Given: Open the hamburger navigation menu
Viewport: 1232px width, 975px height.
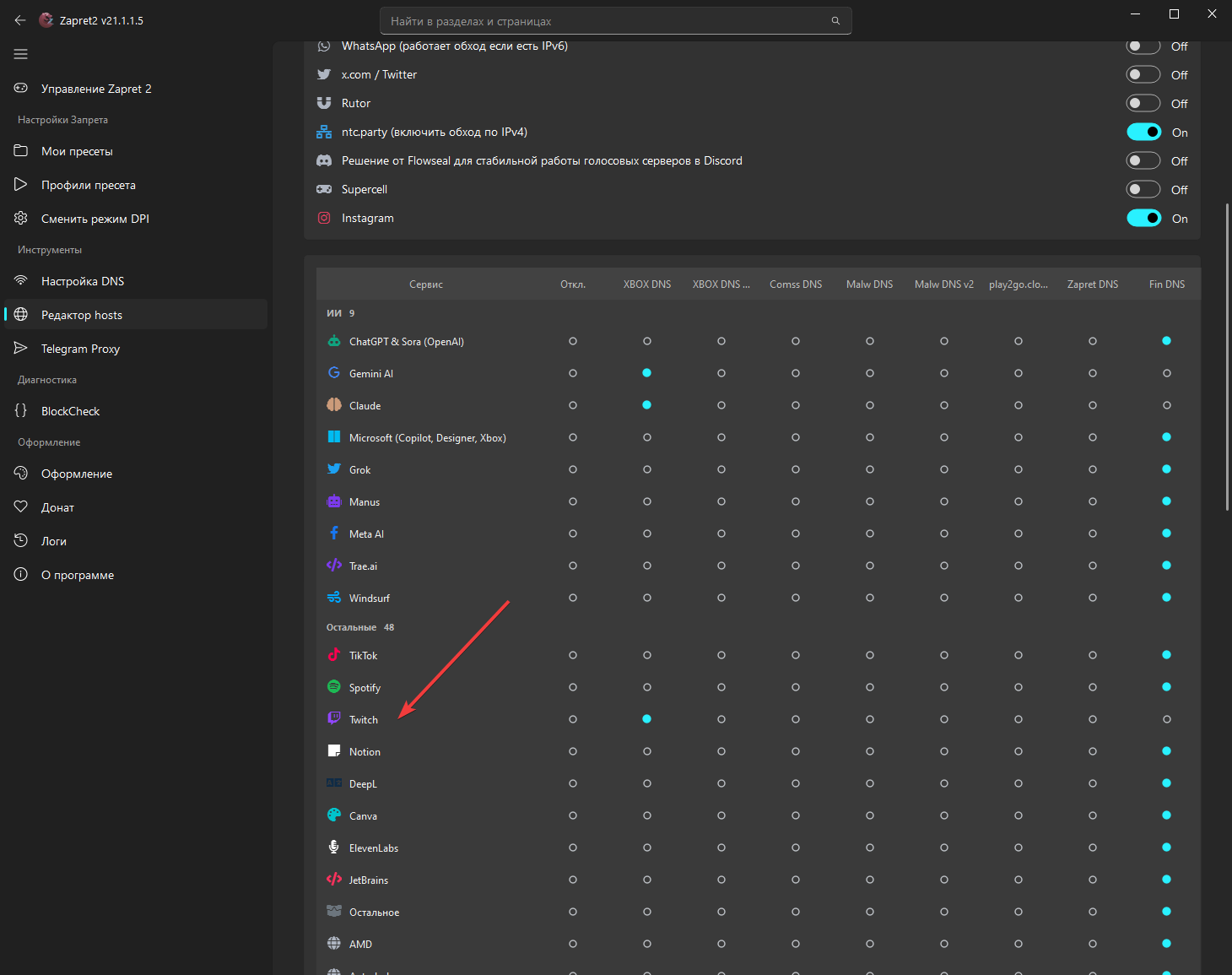Looking at the screenshot, I should [21, 54].
